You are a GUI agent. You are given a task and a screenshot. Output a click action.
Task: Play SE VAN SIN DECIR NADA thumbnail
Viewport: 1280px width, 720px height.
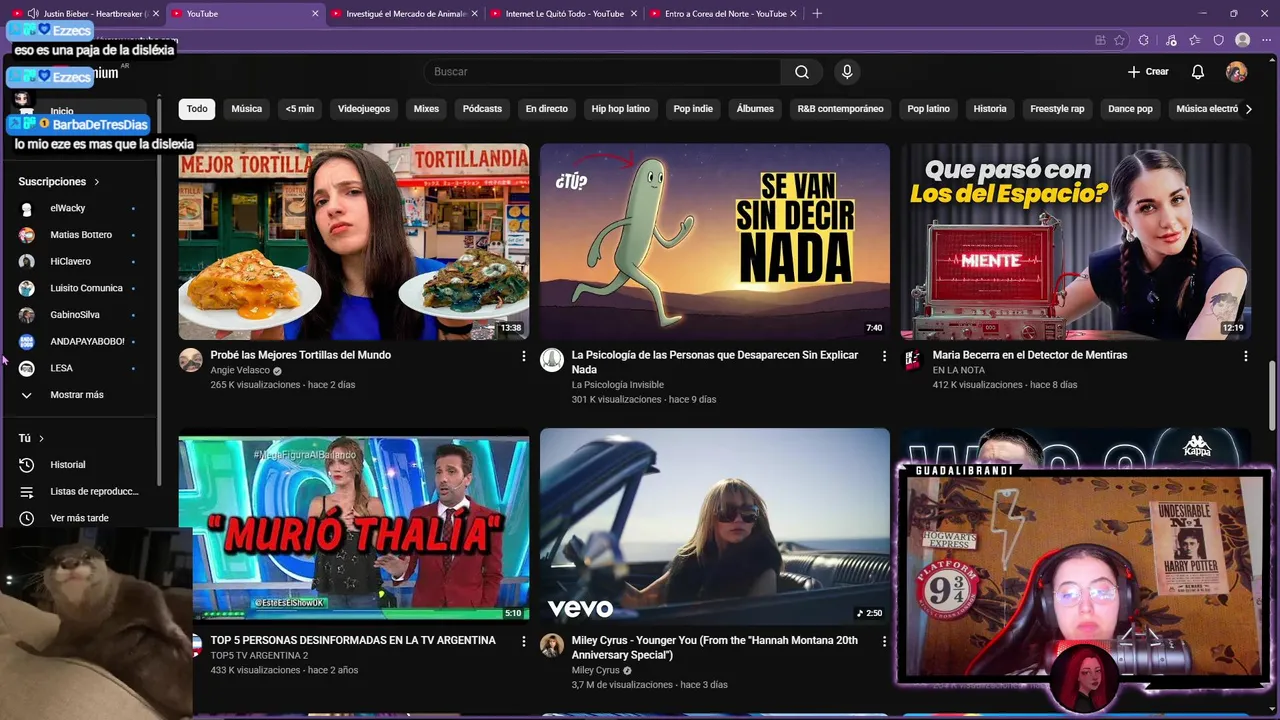point(715,241)
